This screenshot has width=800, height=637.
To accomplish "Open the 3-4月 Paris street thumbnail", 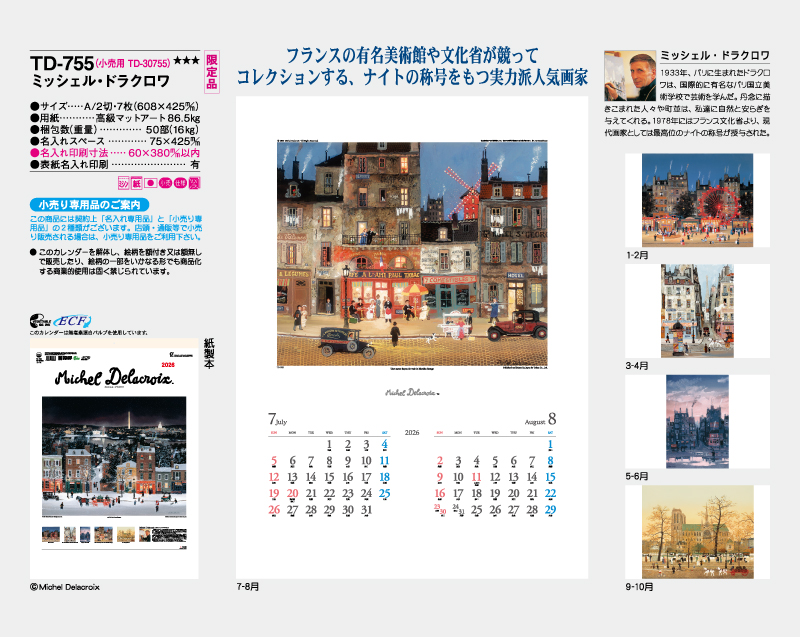I will click(697, 311).
